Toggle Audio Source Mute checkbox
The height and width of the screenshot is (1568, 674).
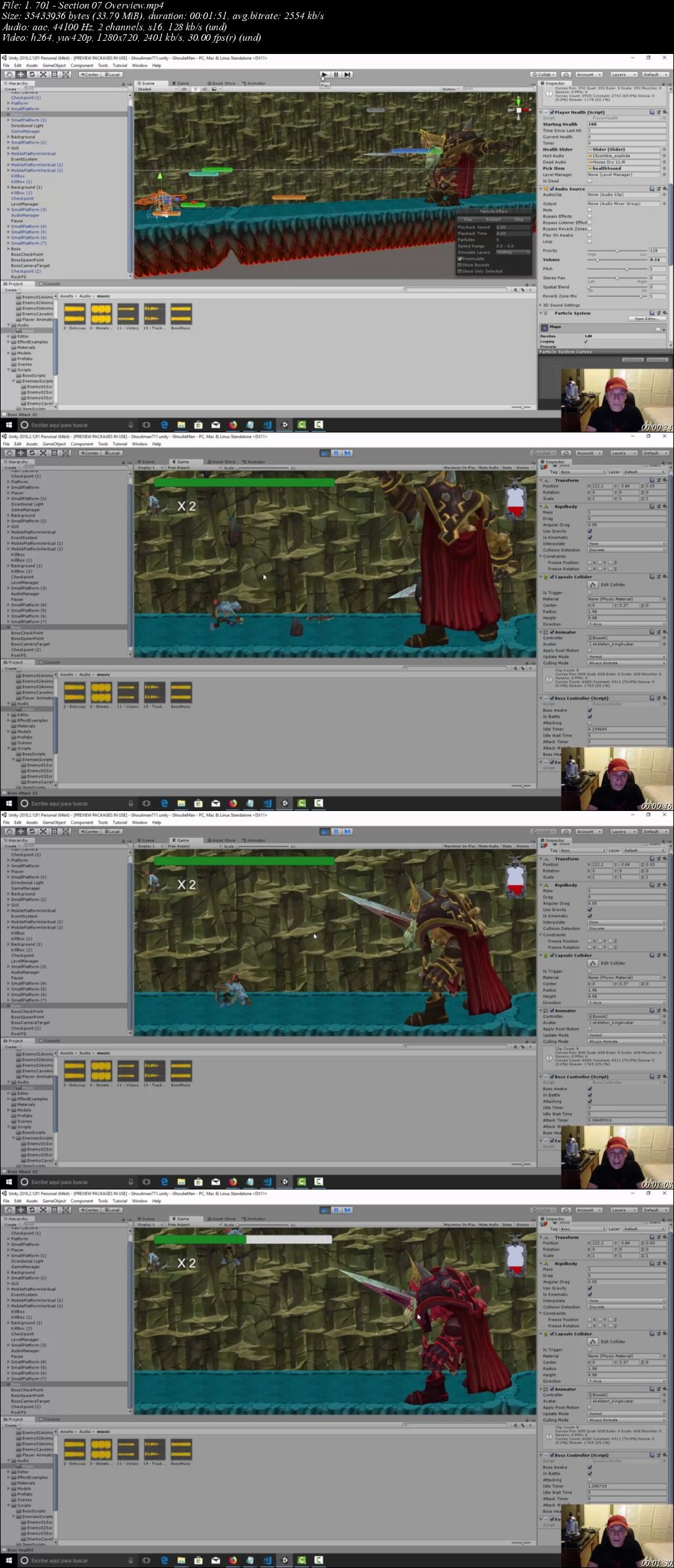[x=590, y=210]
